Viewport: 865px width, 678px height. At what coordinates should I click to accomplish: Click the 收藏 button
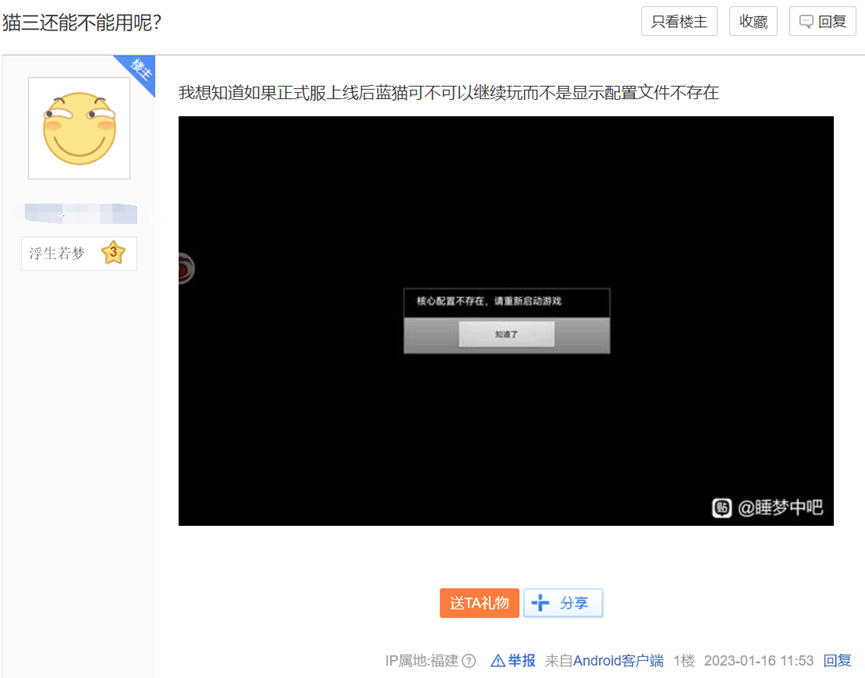(x=753, y=22)
